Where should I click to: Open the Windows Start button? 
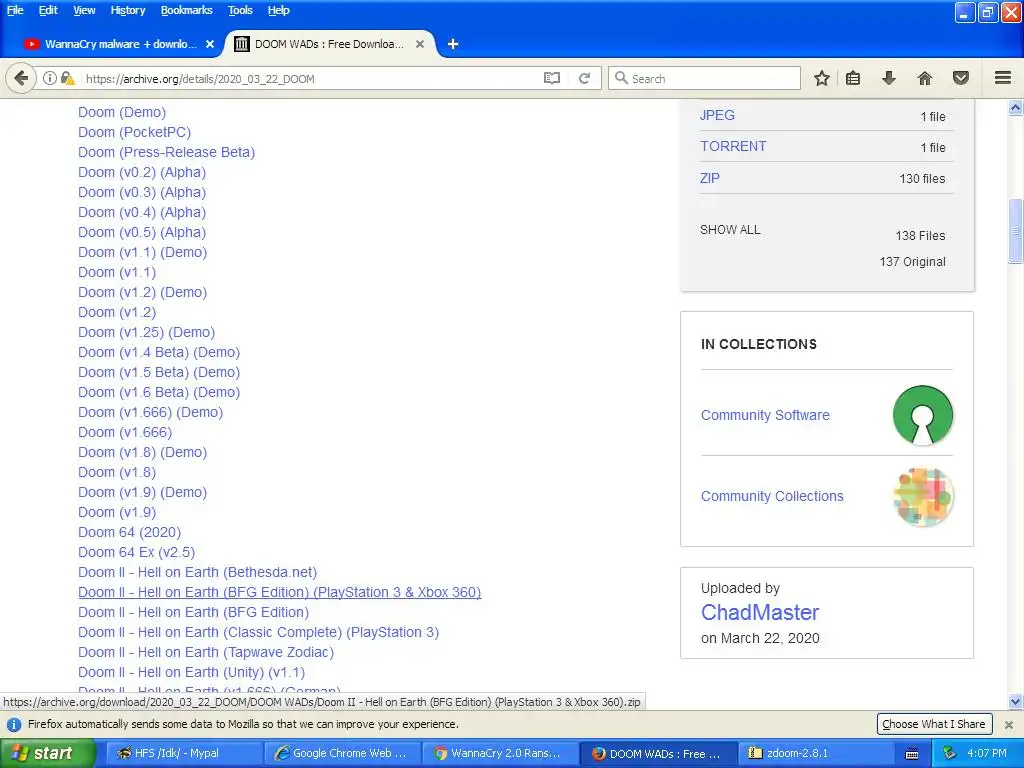(x=47, y=753)
